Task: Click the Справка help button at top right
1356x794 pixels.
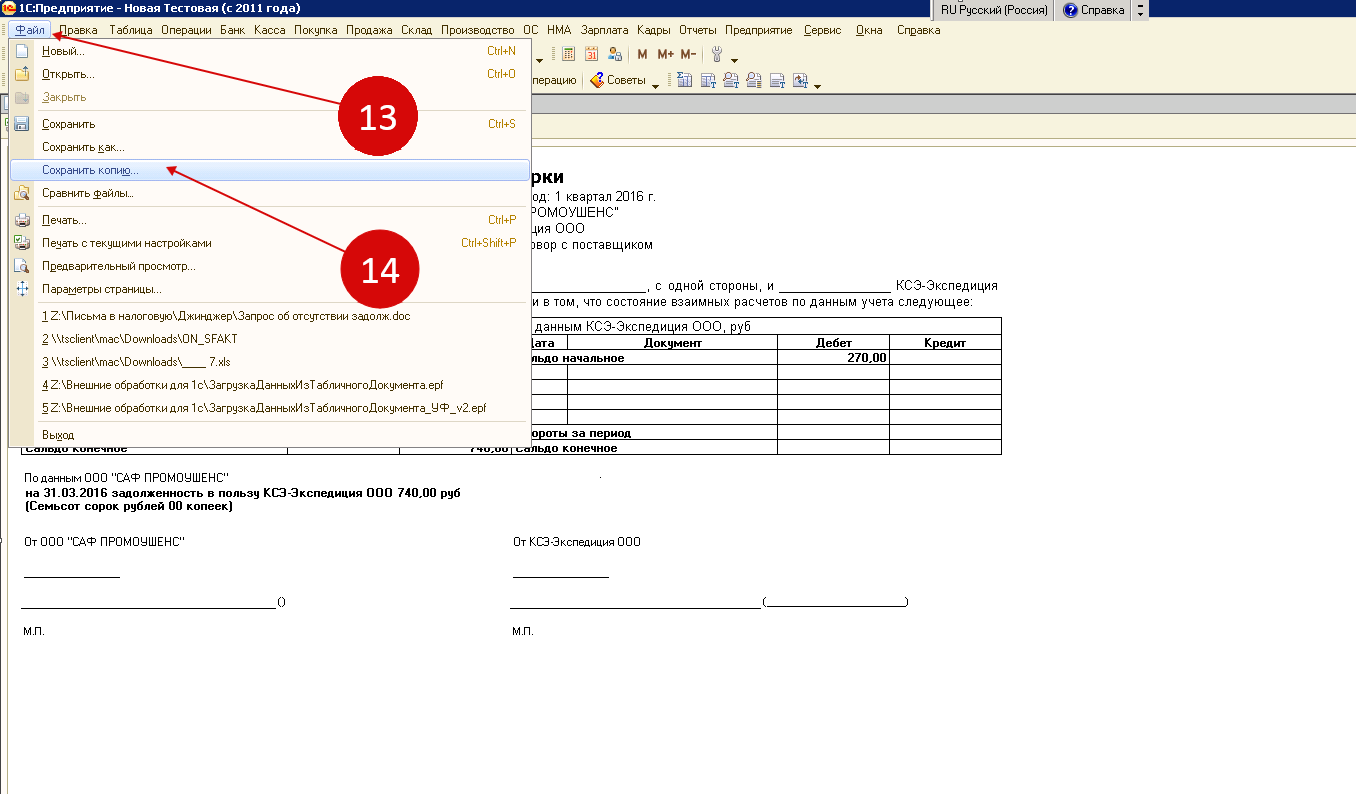Action: [x=1094, y=10]
